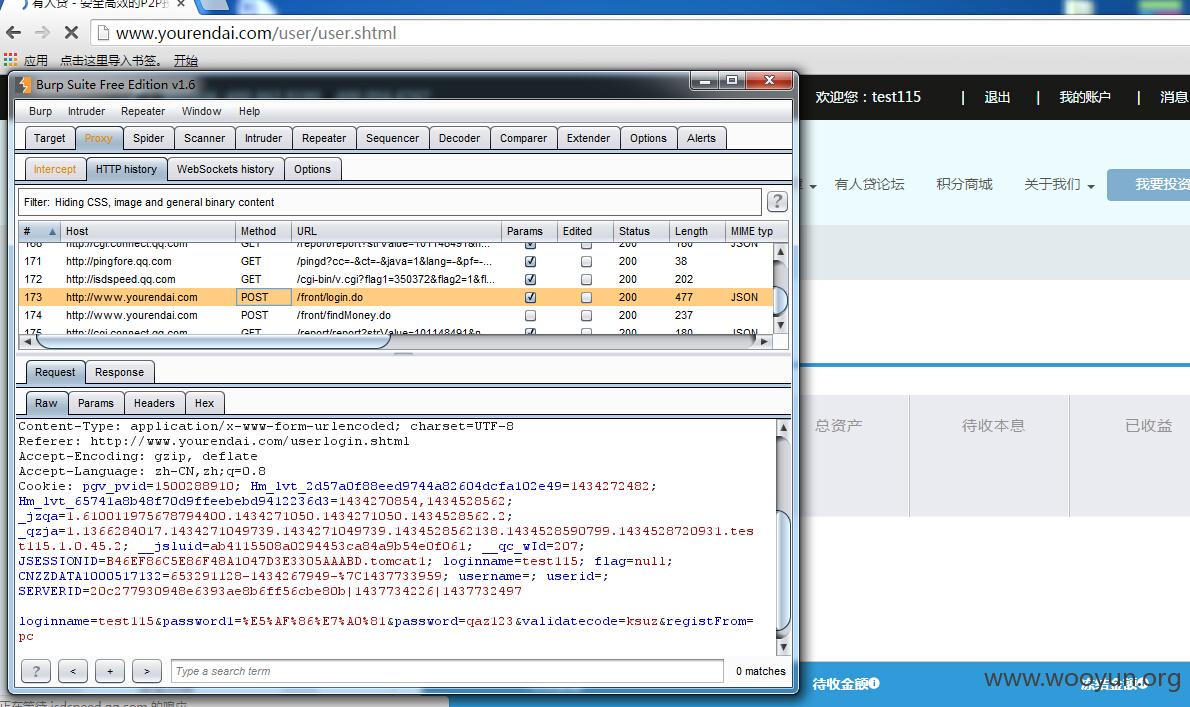This screenshot has width=1190, height=707.
Task: Open the Proxy Options sub-tab
Action: (x=313, y=169)
